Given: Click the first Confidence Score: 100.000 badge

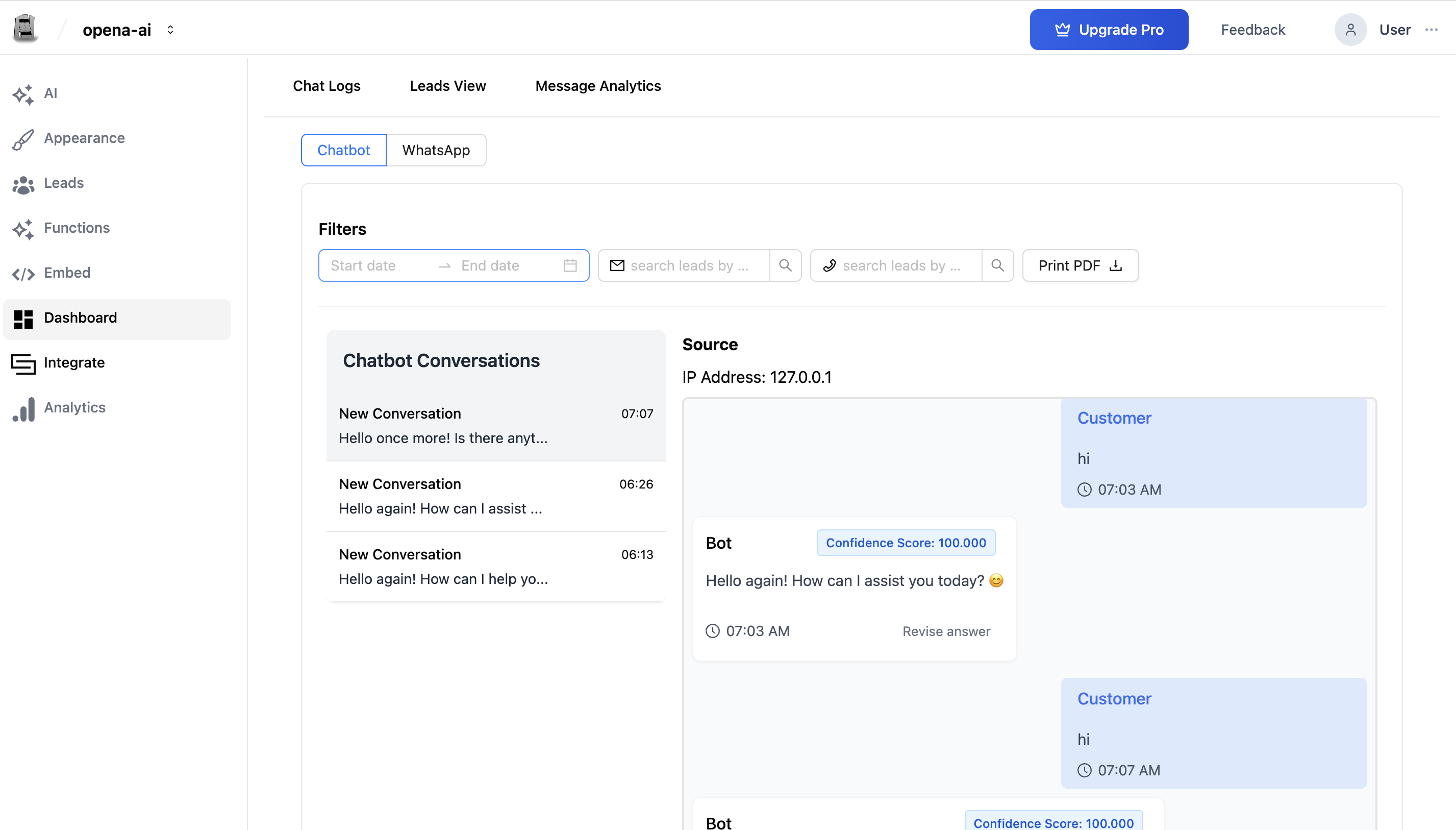Looking at the screenshot, I should coord(906,543).
